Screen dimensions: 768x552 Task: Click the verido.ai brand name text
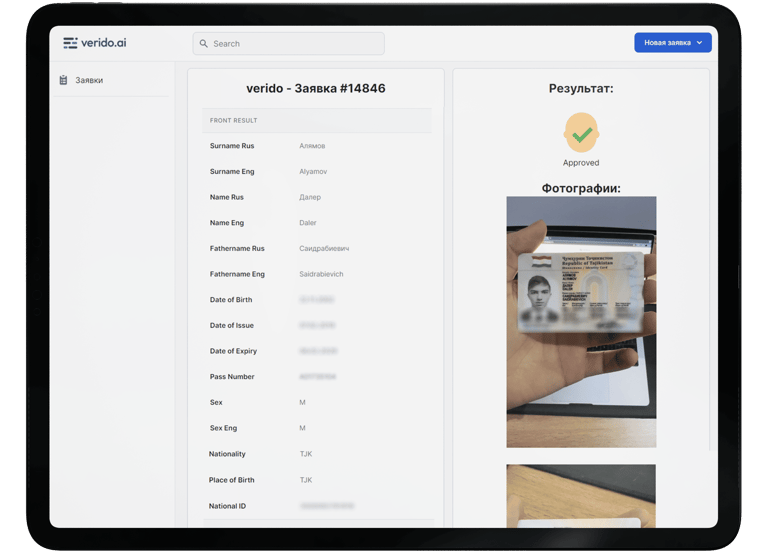[x=103, y=43]
